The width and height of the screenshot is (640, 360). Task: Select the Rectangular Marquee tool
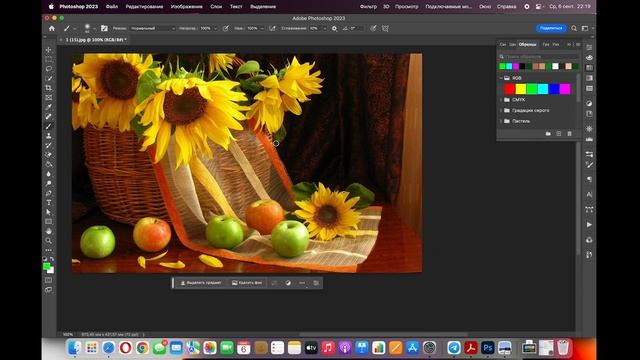49,59
